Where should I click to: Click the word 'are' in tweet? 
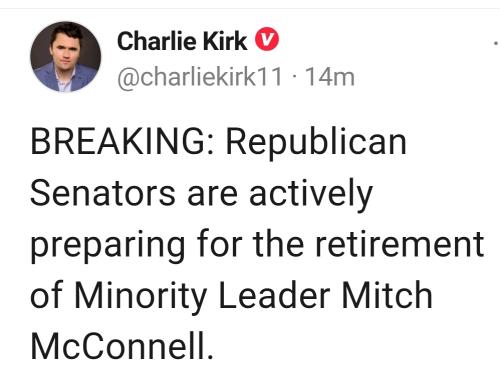tap(212, 197)
